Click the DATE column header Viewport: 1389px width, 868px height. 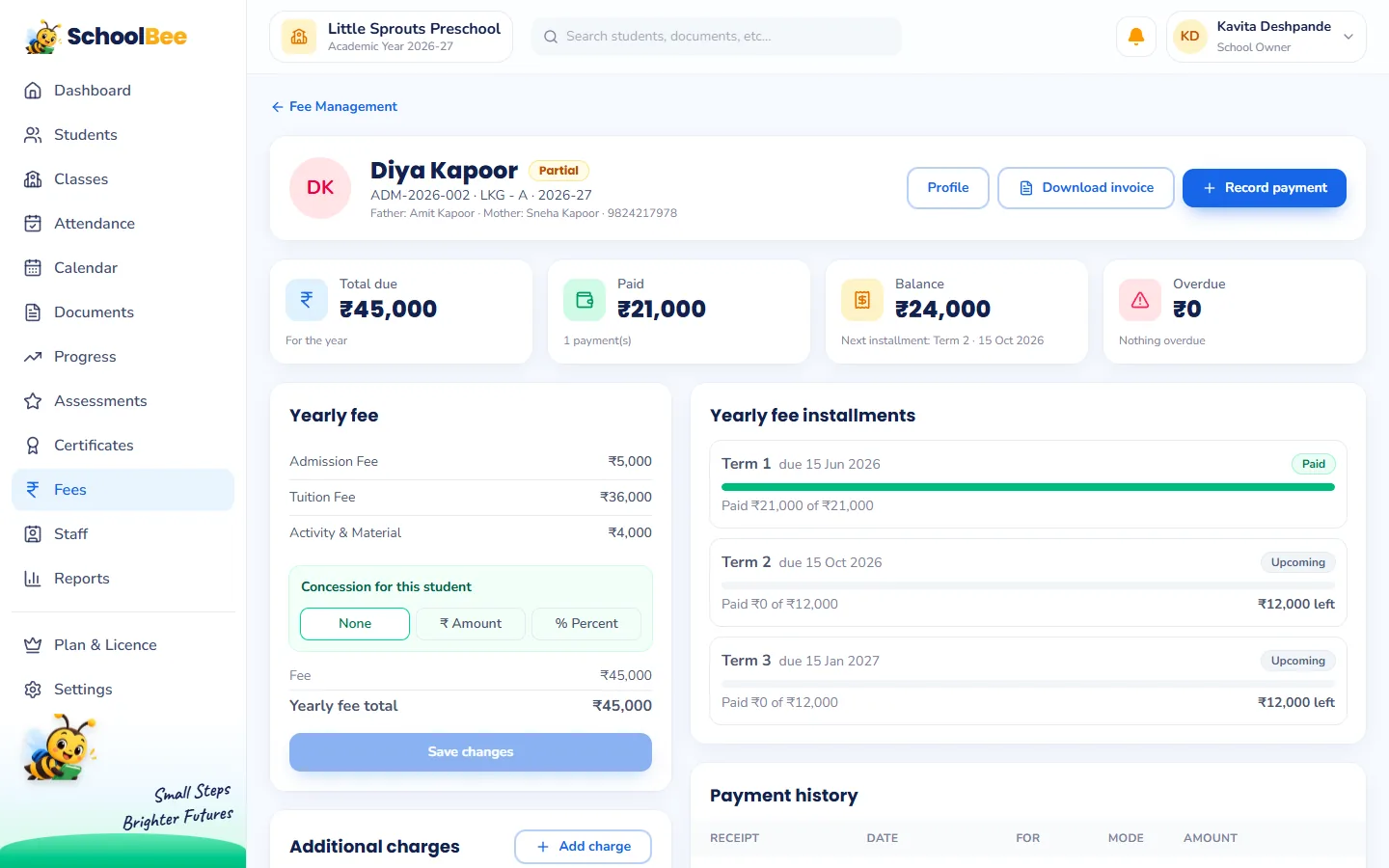pos(883,838)
